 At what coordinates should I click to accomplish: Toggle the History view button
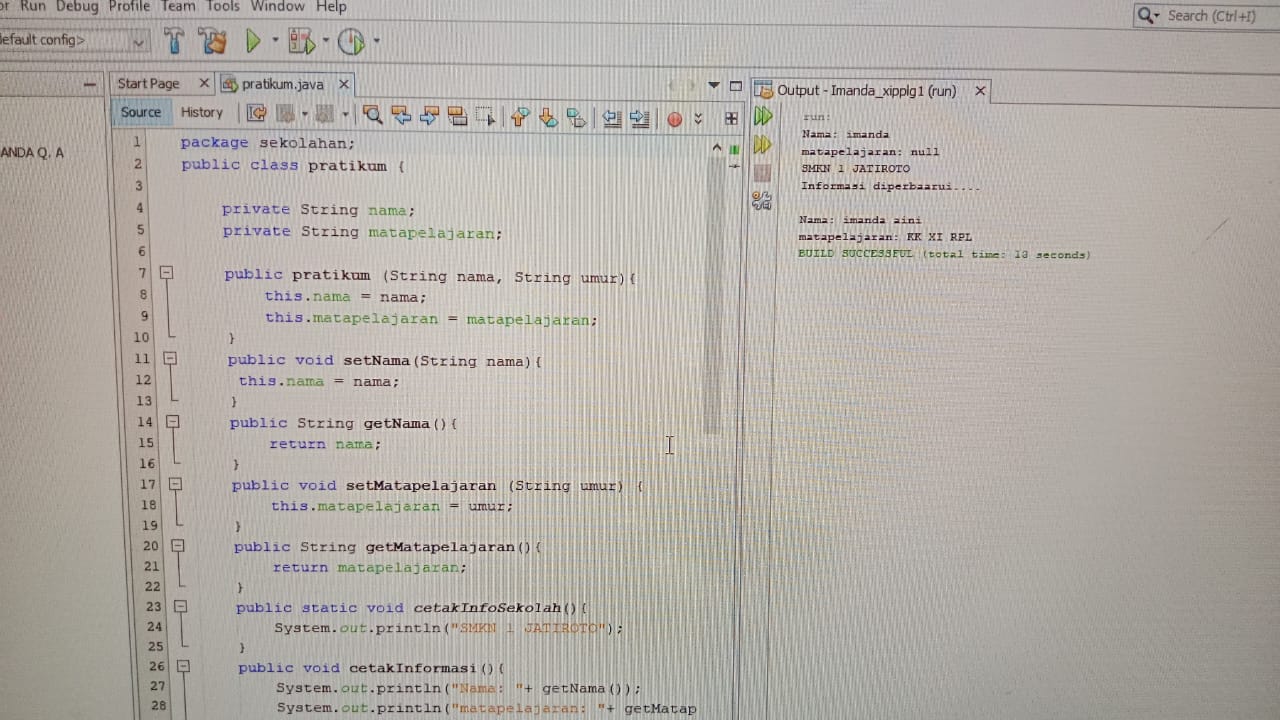tap(201, 113)
